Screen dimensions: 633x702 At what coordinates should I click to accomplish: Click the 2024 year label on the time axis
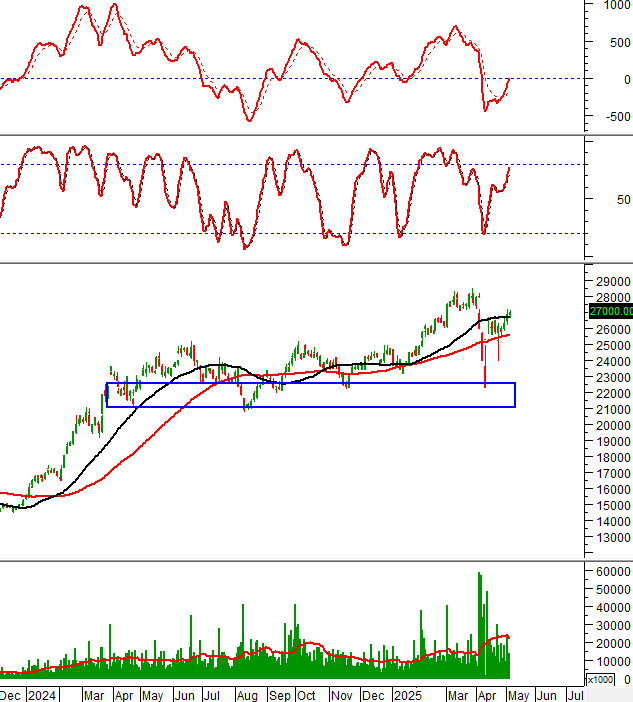[x=42, y=695]
